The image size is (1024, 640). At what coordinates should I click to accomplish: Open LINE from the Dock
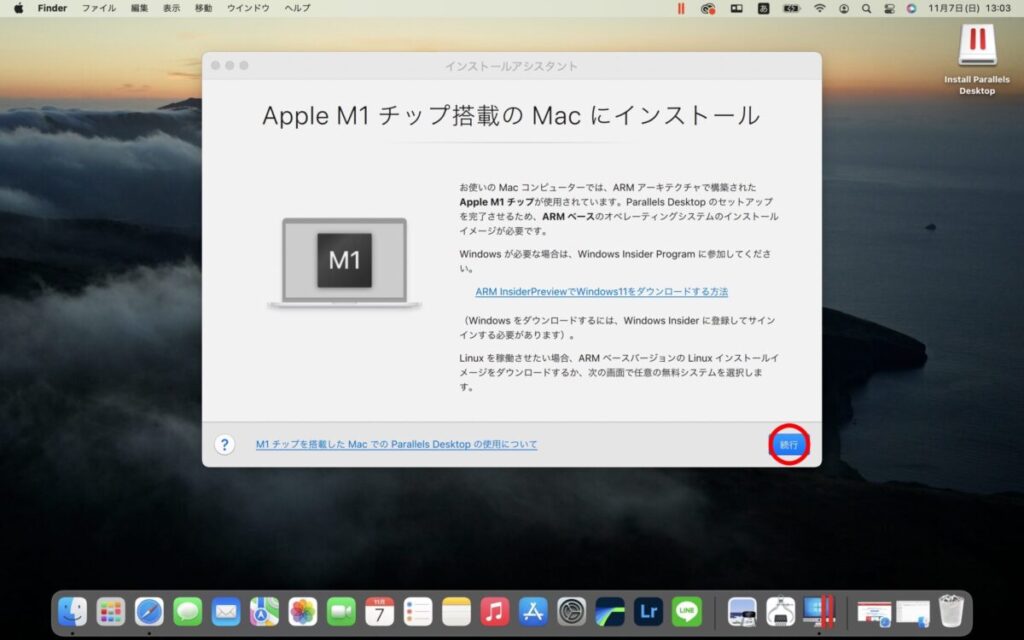pos(687,612)
